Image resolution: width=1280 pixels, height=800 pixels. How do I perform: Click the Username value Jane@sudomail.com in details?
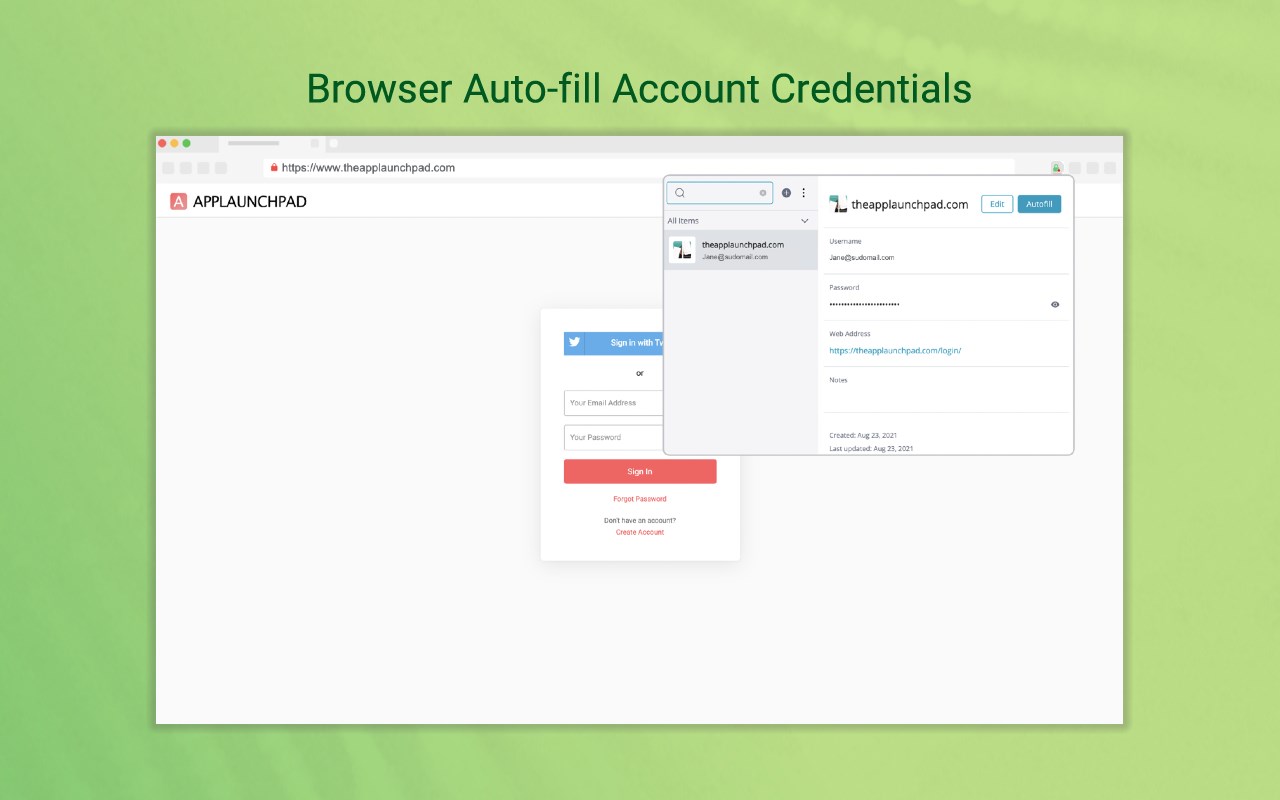[x=862, y=258]
